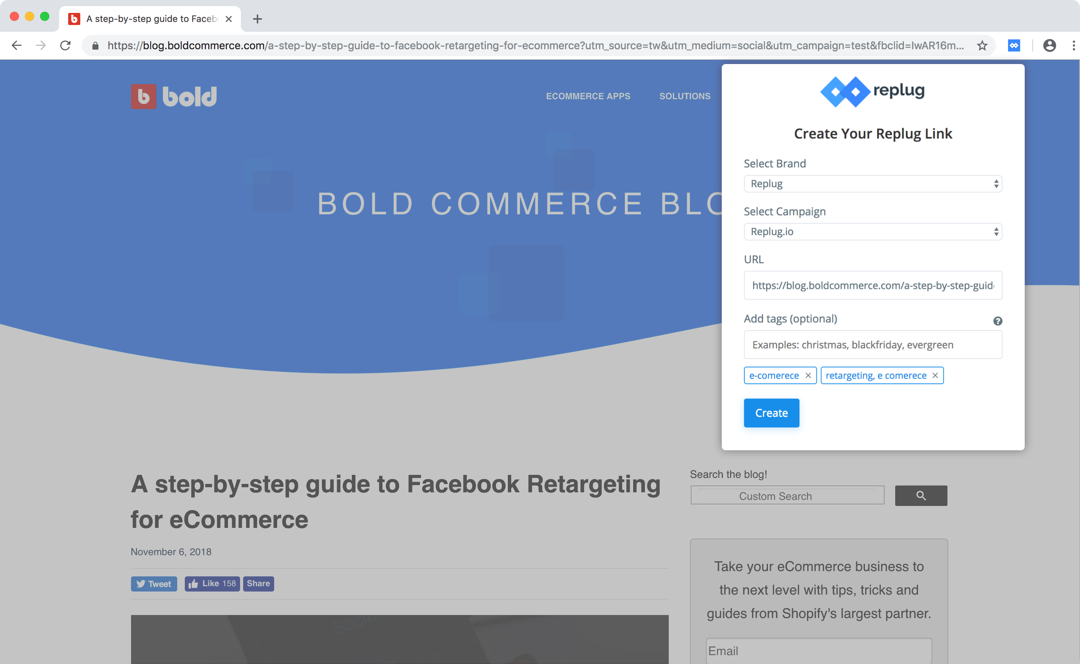1080x664 pixels.
Task: Bookmark this page with the star icon
Action: click(x=982, y=45)
